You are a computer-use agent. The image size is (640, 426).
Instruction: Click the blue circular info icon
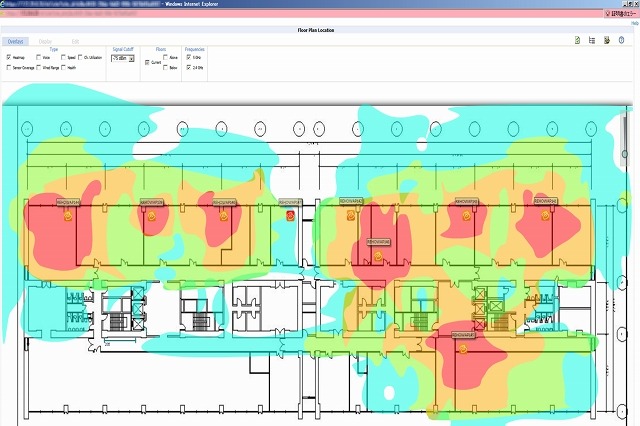click(x=622, y=40)
